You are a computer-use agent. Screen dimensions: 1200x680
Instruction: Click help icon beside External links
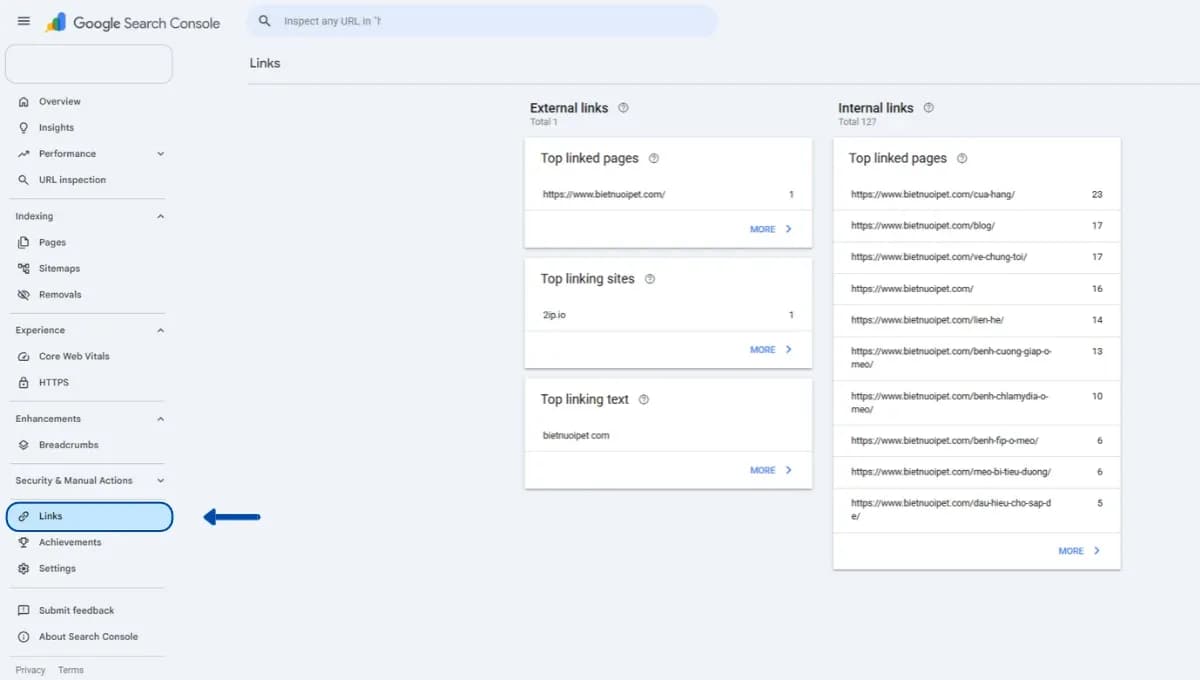pyautogui.click(x=623, y=107)
